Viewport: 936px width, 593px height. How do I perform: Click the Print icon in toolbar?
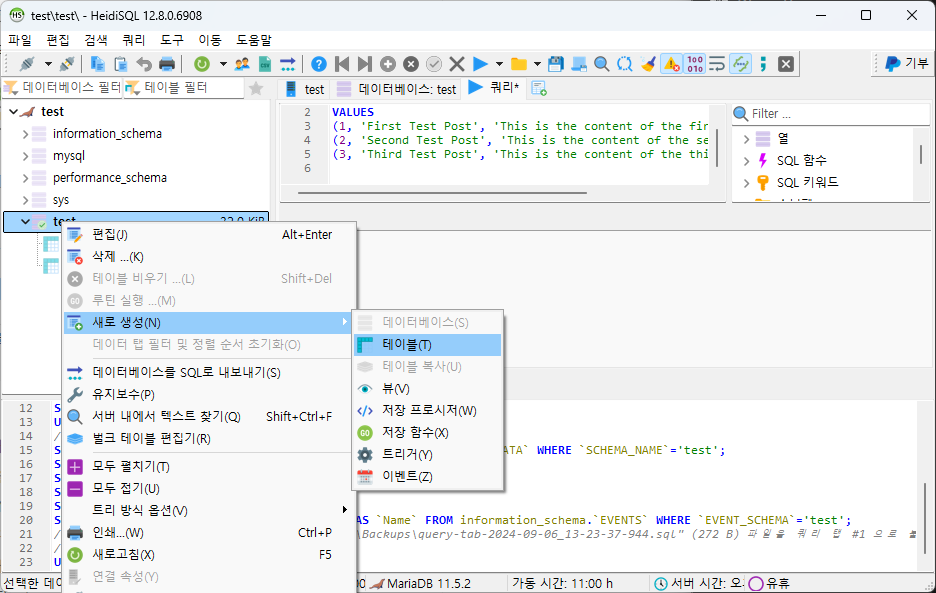click(x=167, y=64)
